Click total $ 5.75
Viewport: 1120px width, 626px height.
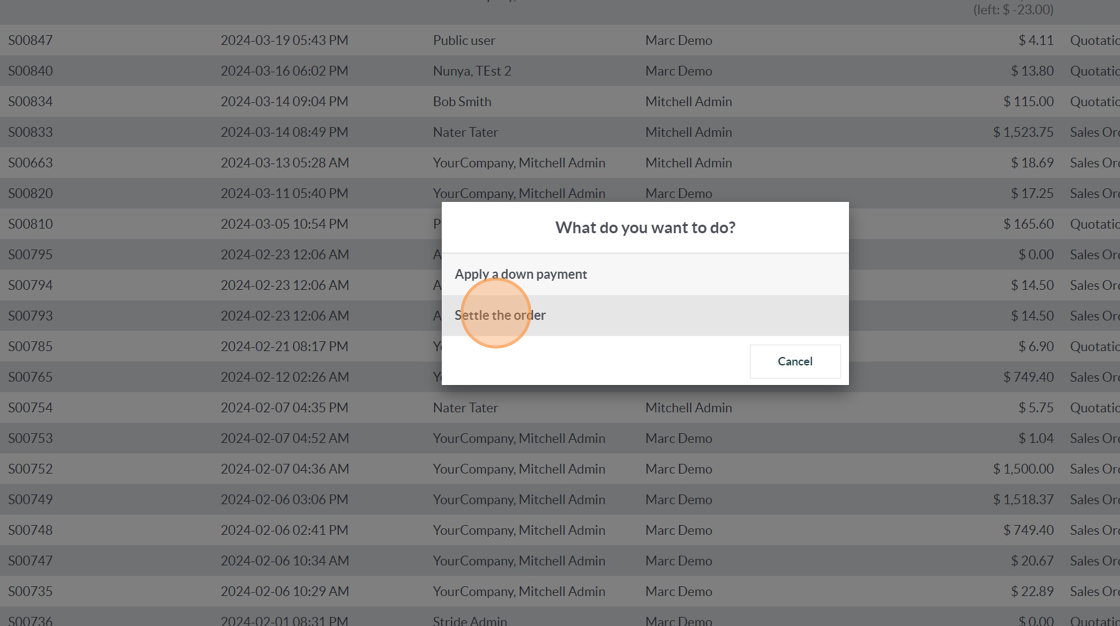1036,408
